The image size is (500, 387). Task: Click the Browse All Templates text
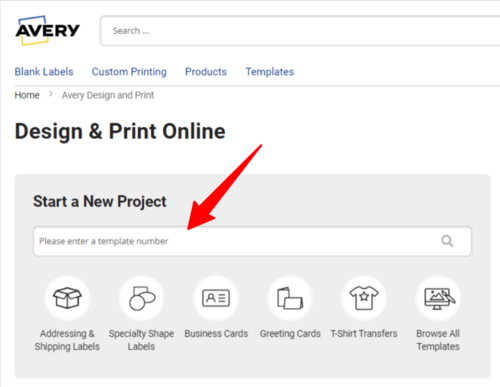[x=438, y=340]
